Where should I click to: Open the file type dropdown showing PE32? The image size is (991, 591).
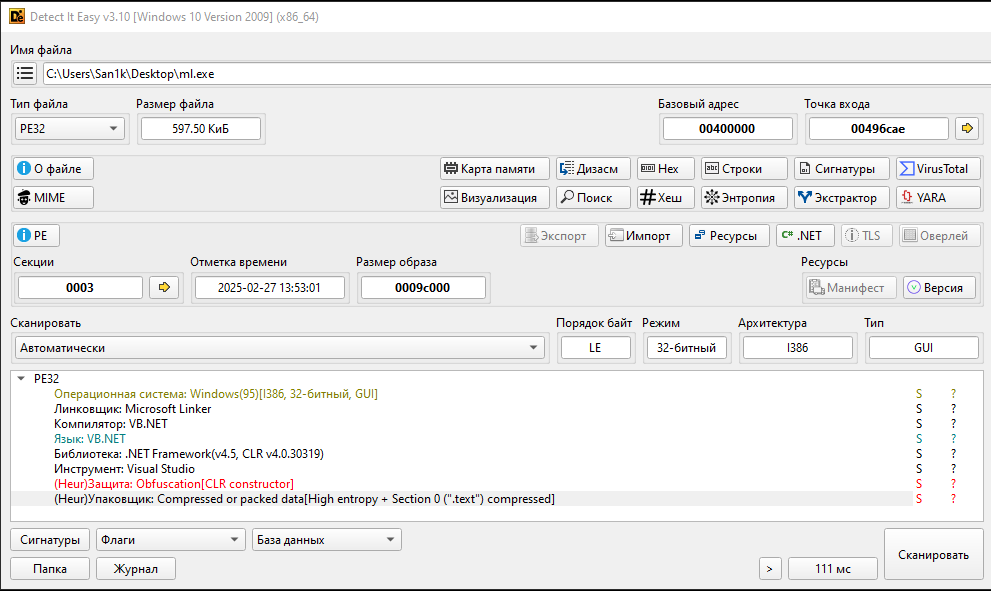[x=69, y=128]
